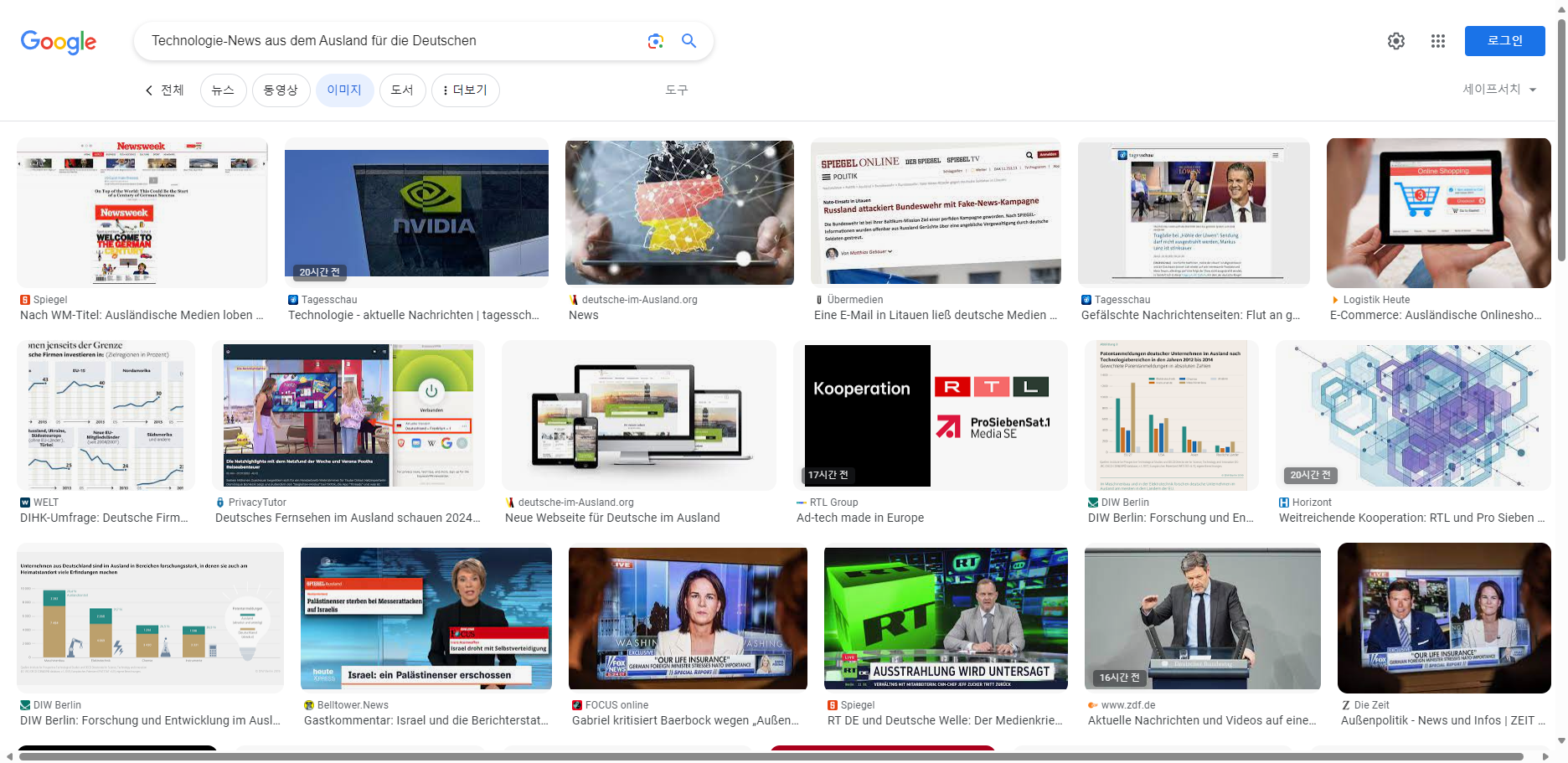Open the RT Ausstrahlung wird untersagt thumbnail
The width and height of the screenshot is (1568, 763).
(x=946, y=618)
